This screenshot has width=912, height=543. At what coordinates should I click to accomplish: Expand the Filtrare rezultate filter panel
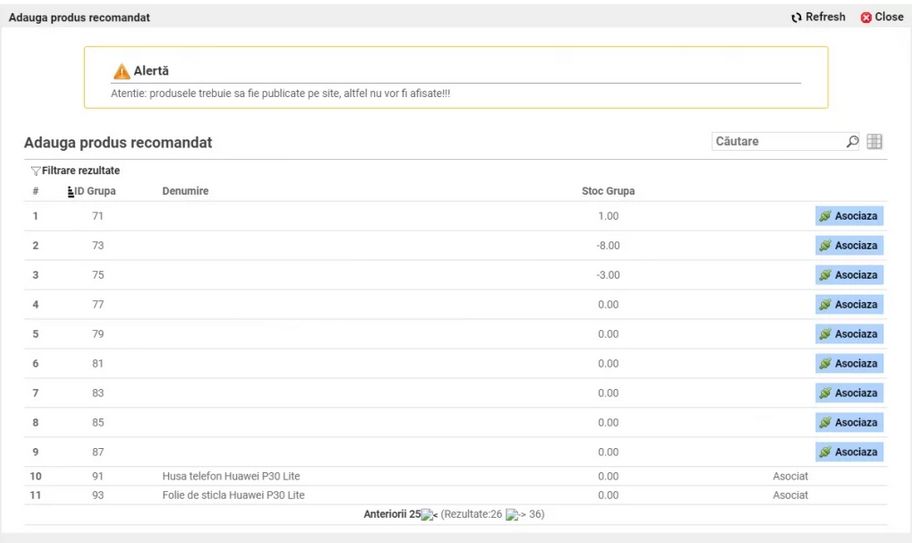(80, 171)
